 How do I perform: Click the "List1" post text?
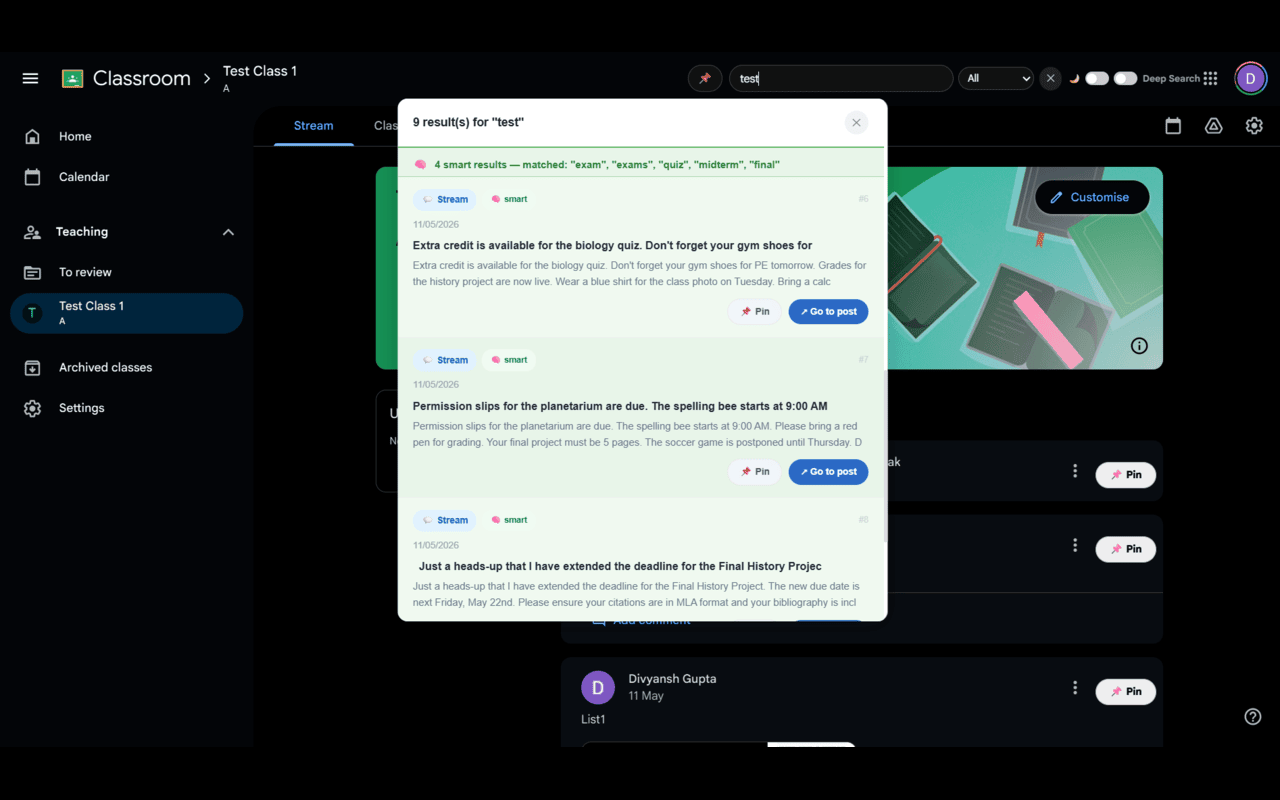coord(593,720)
